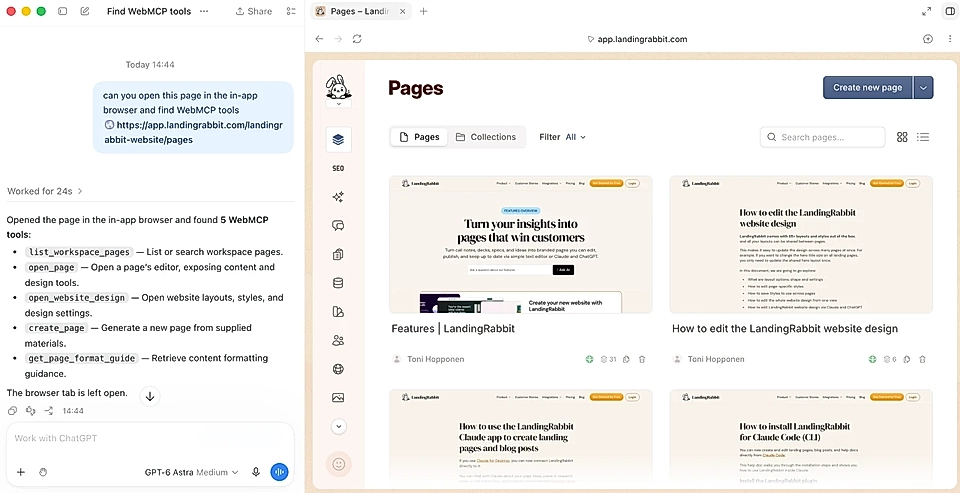Open the Filter All dropdown

click(x=563, y=137)
